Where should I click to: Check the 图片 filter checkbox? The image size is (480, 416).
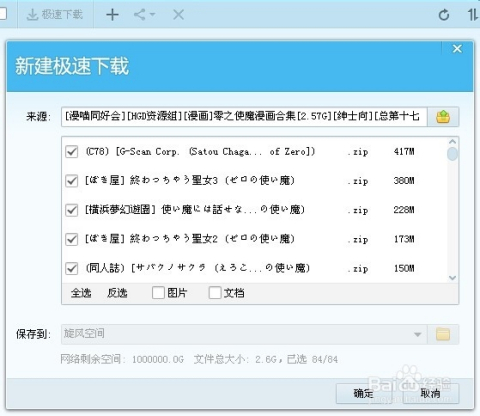(158, 293)
